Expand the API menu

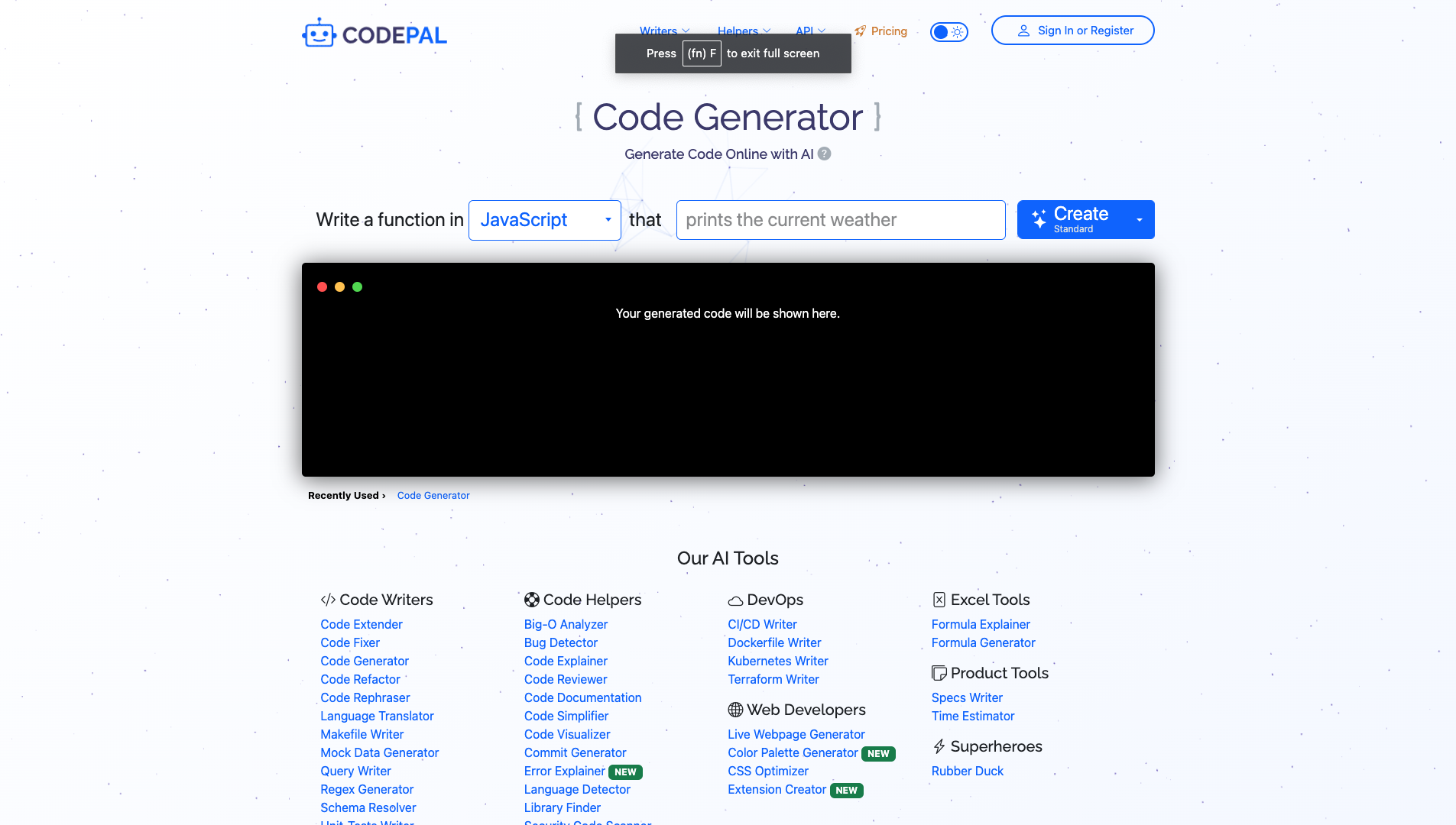pyautogui.click(x=810, y=31)
